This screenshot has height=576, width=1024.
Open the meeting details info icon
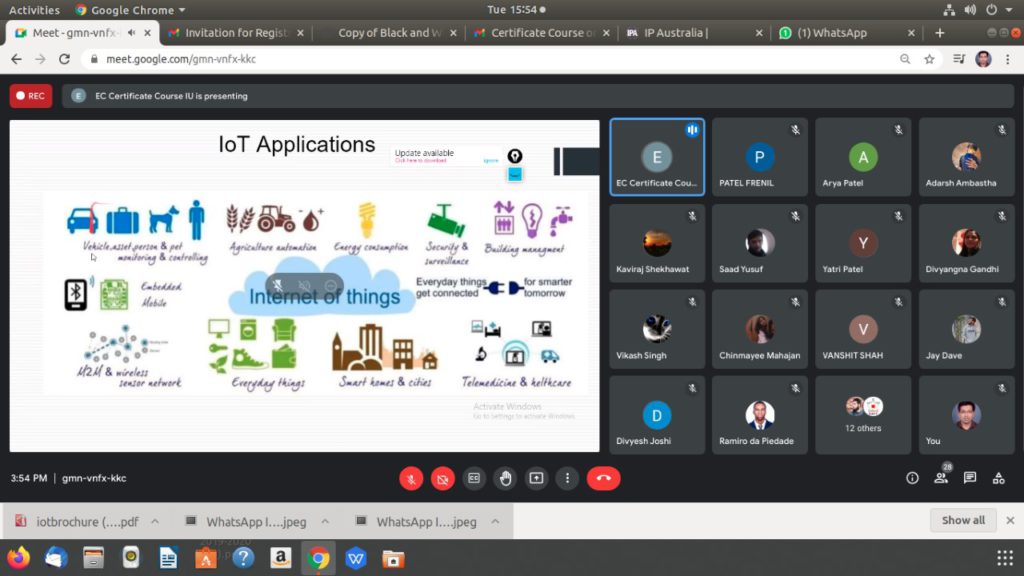tap(912, 478)
